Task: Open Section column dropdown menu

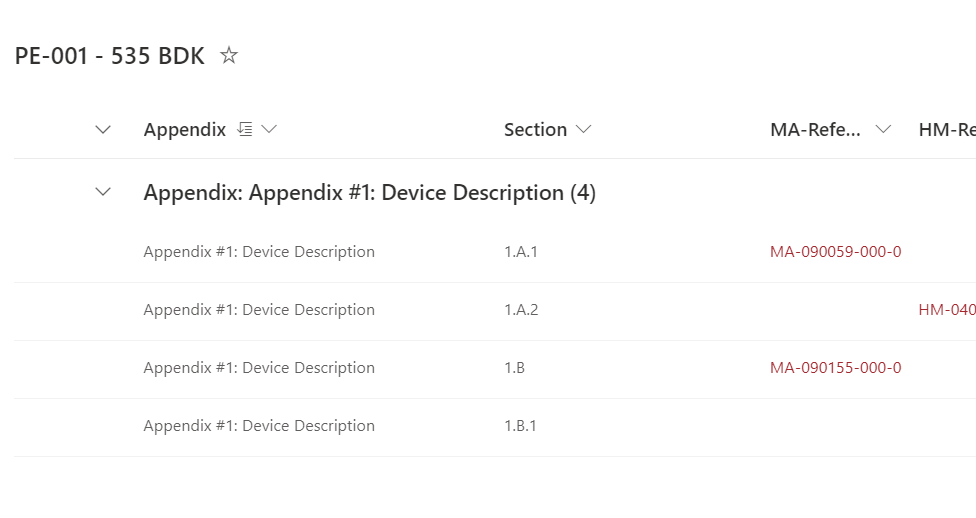Action: [x=584, y=129]
